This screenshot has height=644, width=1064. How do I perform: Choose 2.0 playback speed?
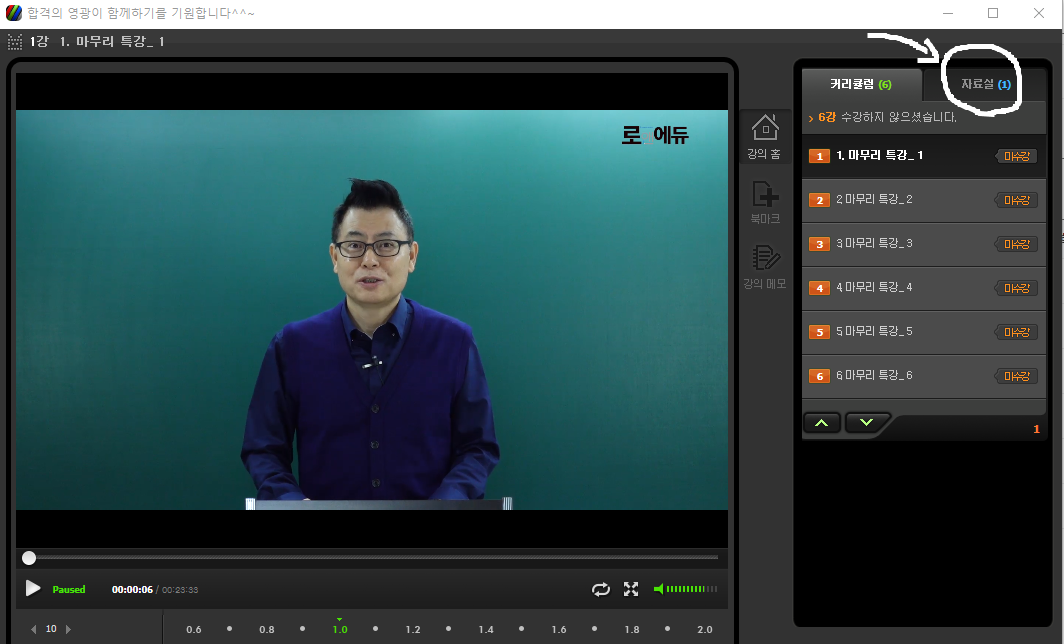pos(705,630)
